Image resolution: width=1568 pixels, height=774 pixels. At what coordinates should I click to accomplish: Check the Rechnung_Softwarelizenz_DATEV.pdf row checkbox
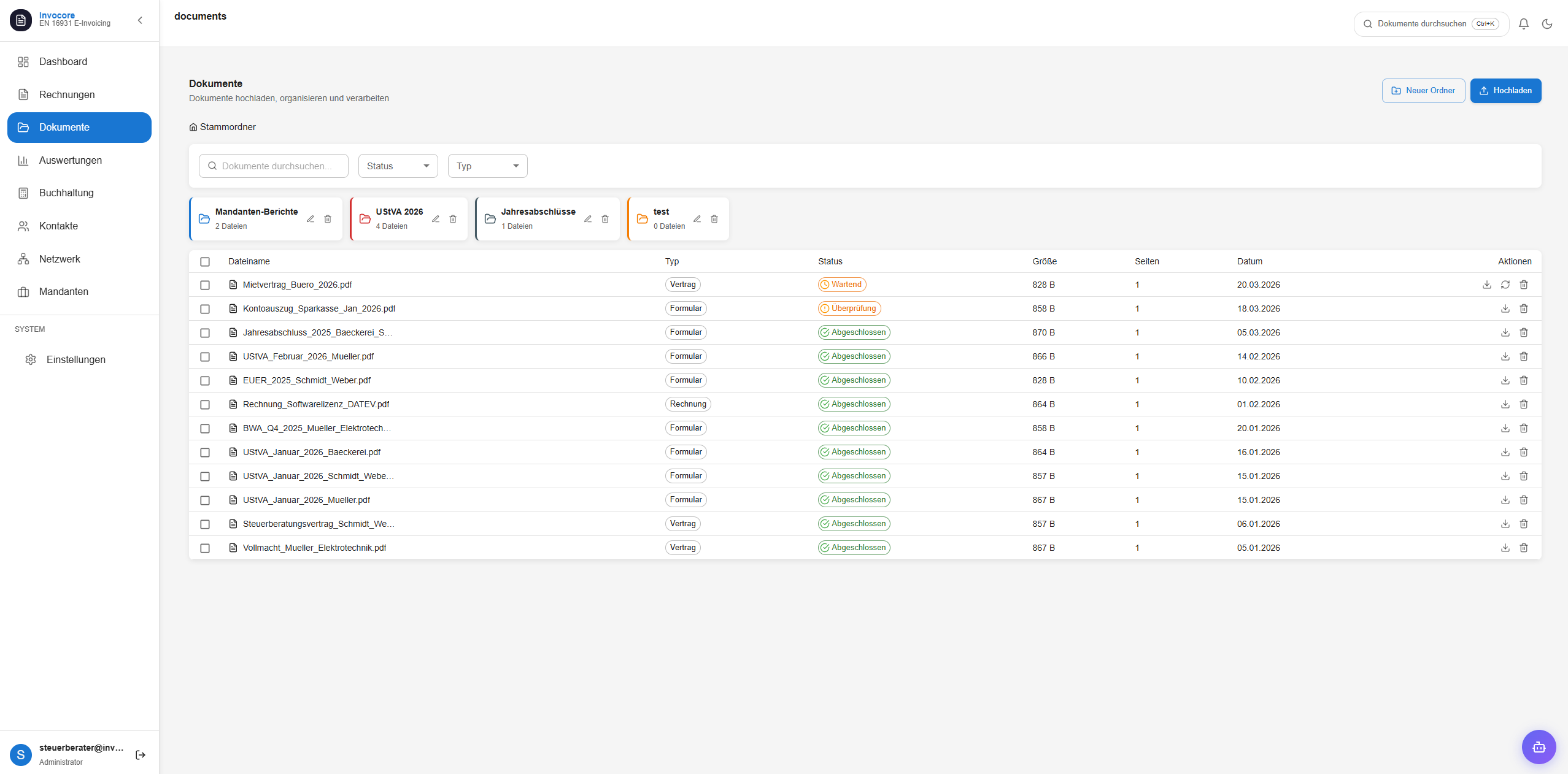(x=205, y=405)
